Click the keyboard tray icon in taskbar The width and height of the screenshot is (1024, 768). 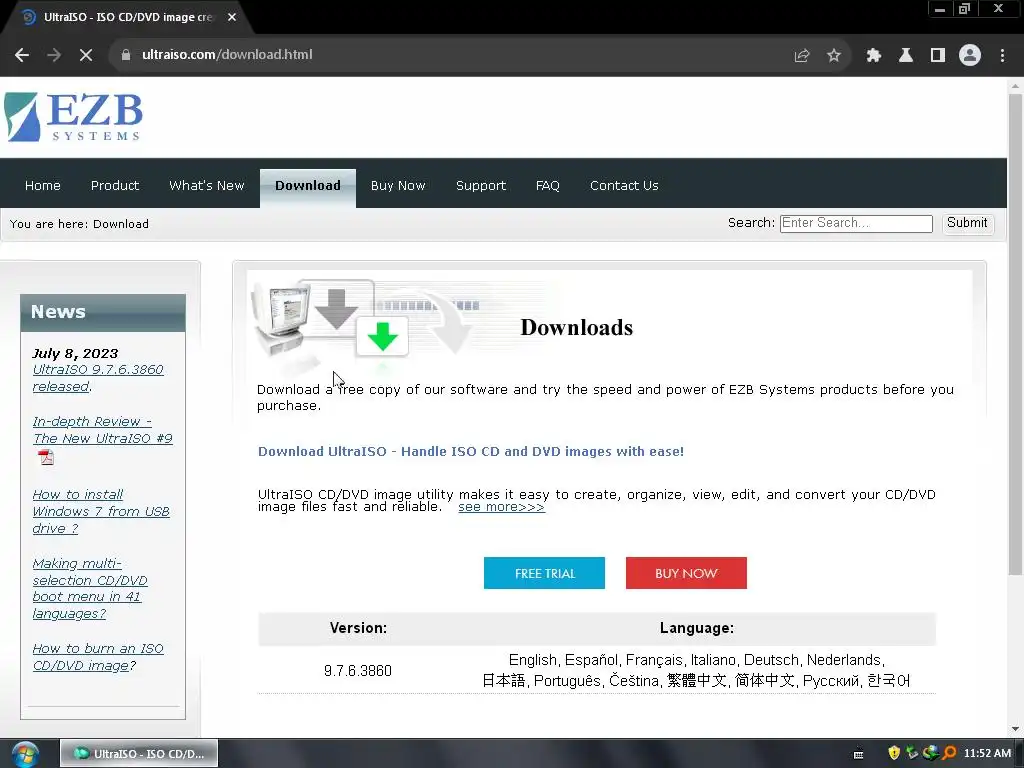858,754
